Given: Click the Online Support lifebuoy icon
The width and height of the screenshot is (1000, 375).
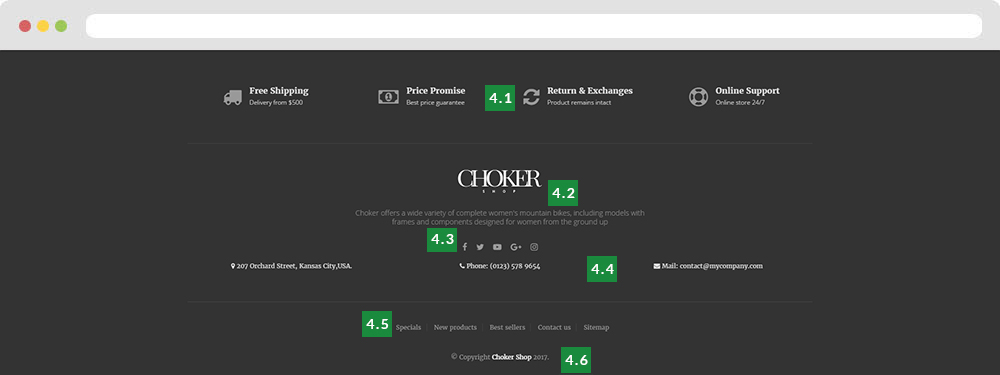Looking at the screenshot, I should [x=698, y=97].
